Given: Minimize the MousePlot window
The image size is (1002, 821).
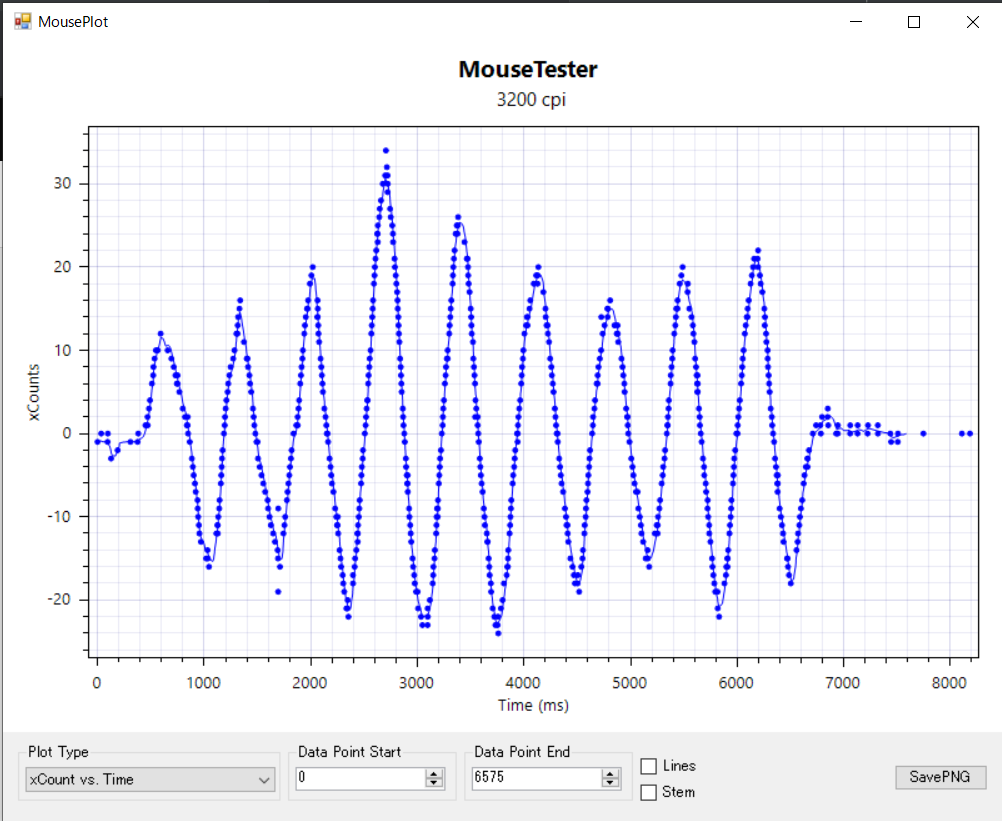Looking at the screenshot, I should [x=856, y=22].
